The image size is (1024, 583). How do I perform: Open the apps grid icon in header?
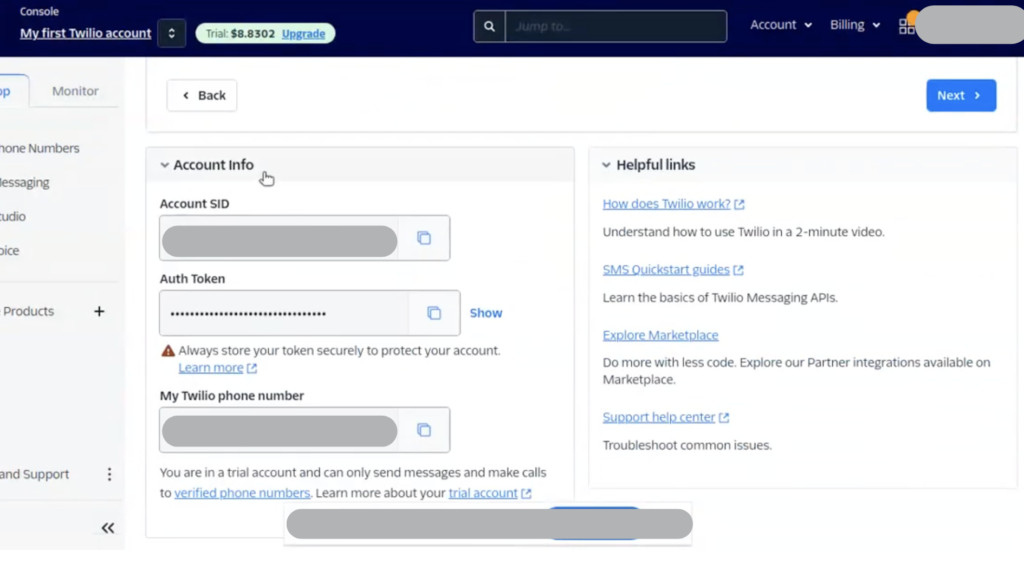[x=906, y=26]
